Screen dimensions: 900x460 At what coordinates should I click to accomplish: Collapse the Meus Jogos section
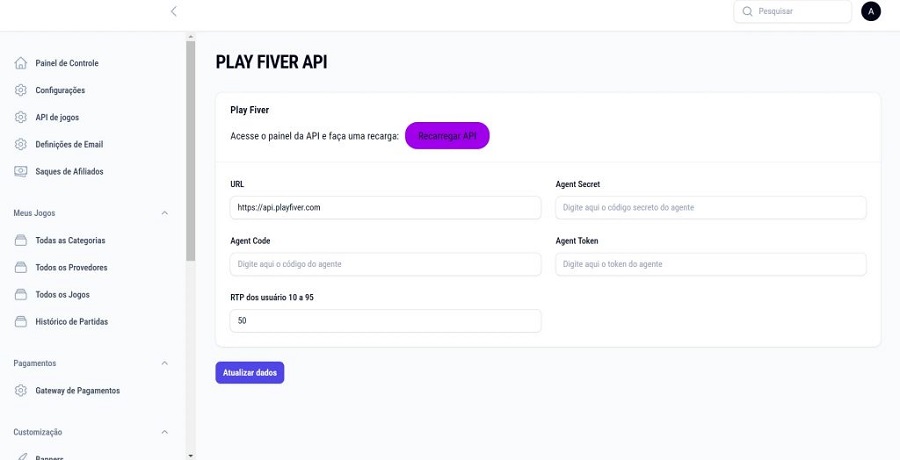point(165,213)
